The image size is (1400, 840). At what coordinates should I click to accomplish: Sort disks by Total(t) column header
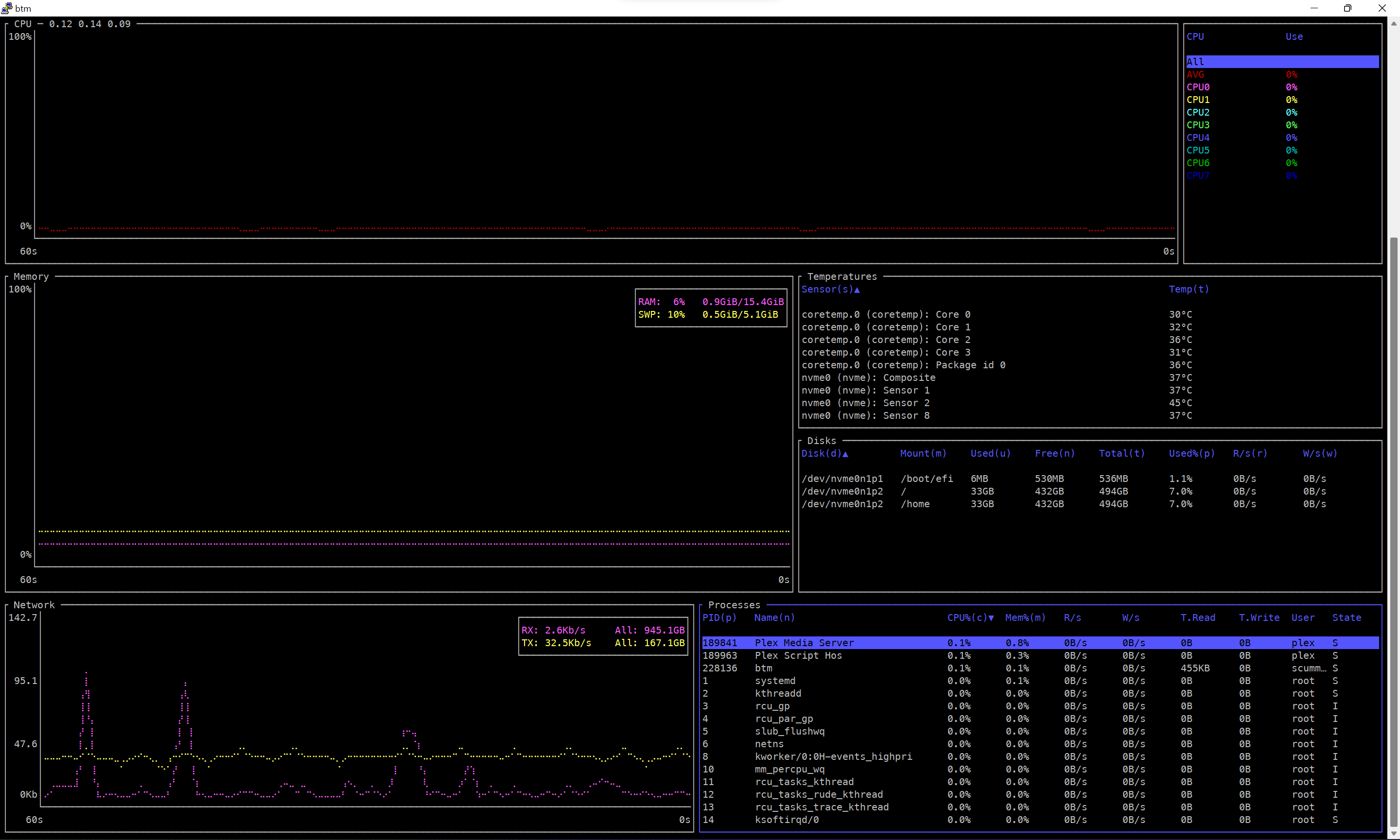(x=1122, y=453)
